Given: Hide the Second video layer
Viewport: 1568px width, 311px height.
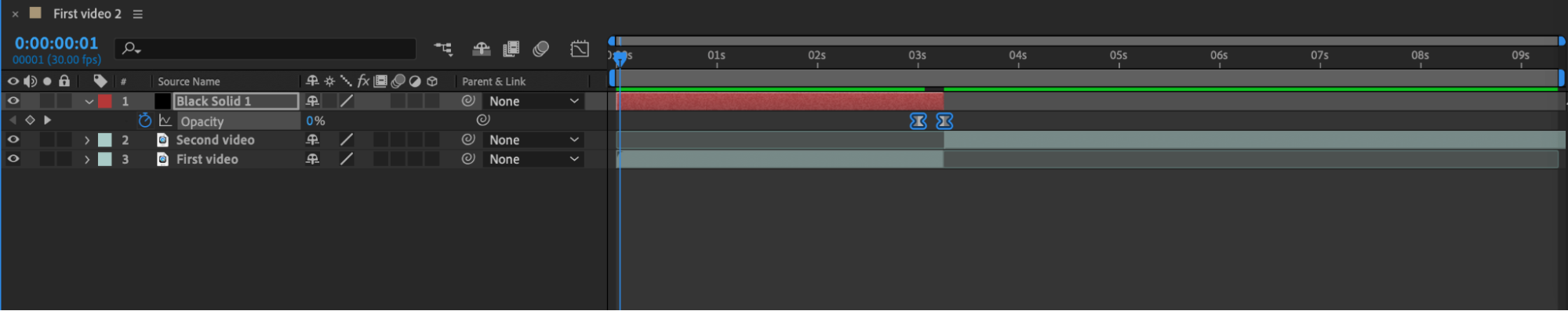Looking at the screenshot, I should click(13, 139).
